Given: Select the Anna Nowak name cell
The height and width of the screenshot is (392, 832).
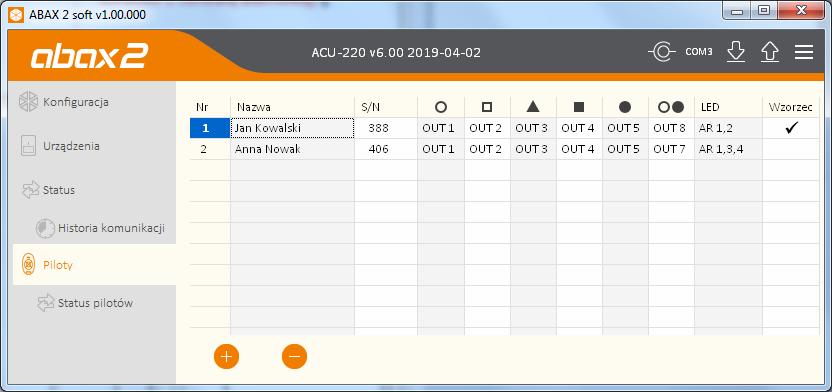Looking at the screenshot, I should click(292, 149).
